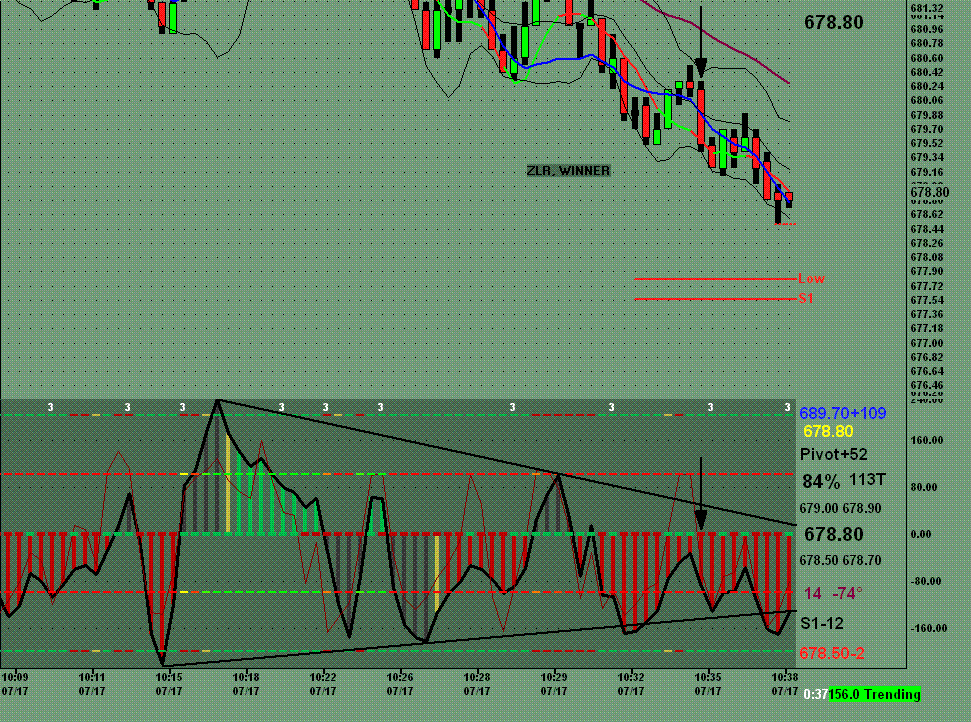Screen dimensions: 971x722
Task: Click the 10:32 time axis label
Action: pyautogui.click(x=630, y=676)
